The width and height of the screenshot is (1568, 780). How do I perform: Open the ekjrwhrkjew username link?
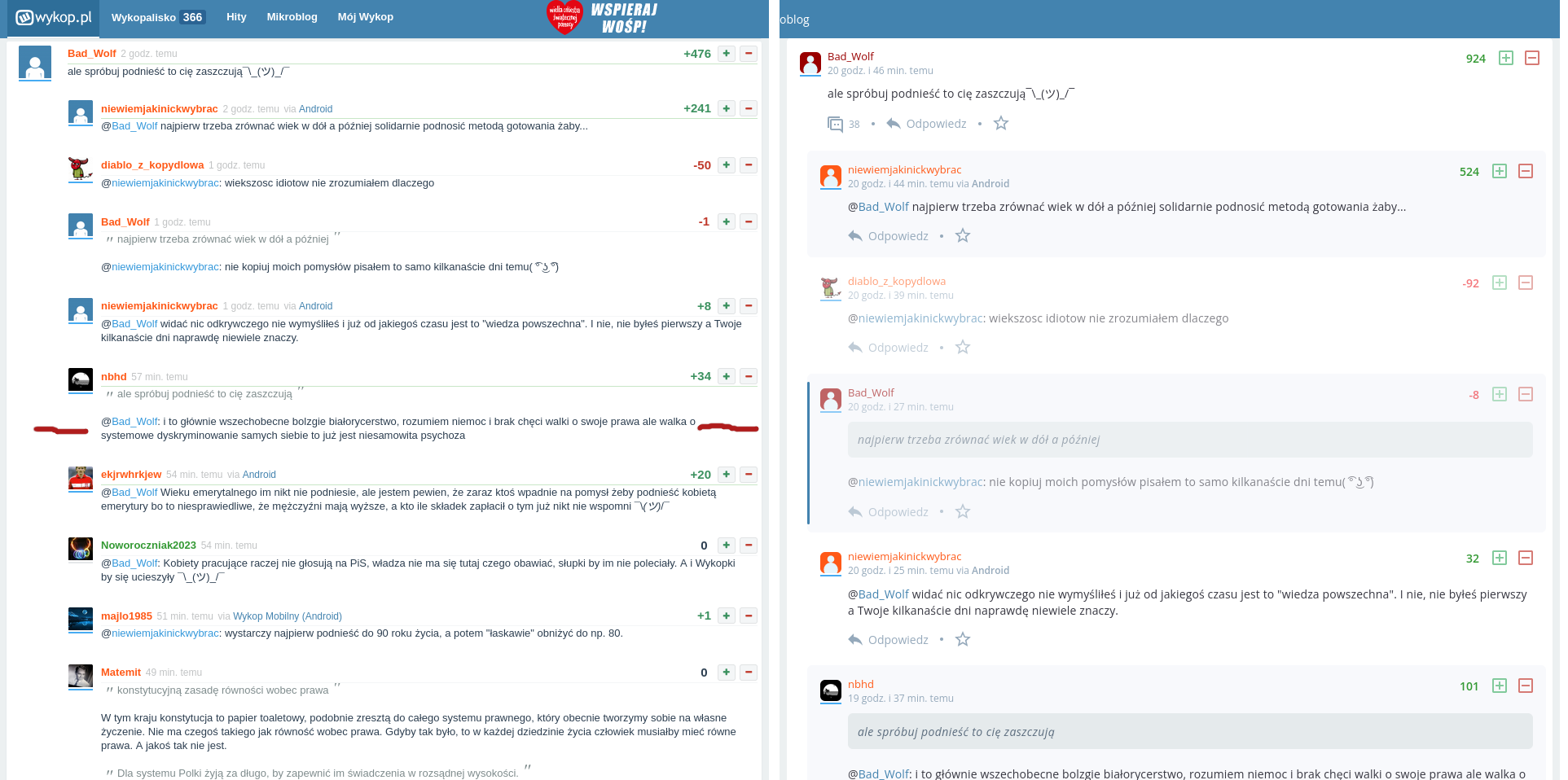point(131,475)
